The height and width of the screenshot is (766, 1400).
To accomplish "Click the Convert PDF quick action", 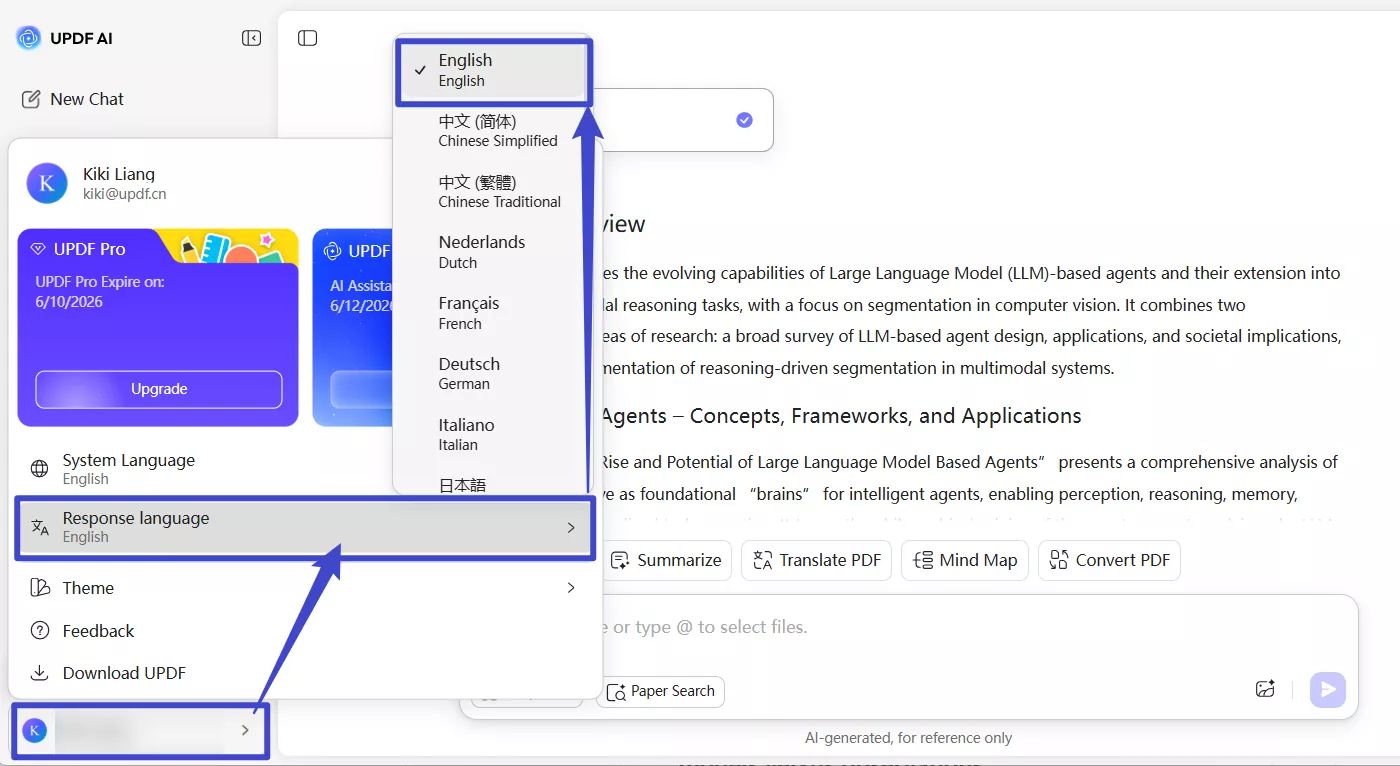I will [x=1109, y=560].
